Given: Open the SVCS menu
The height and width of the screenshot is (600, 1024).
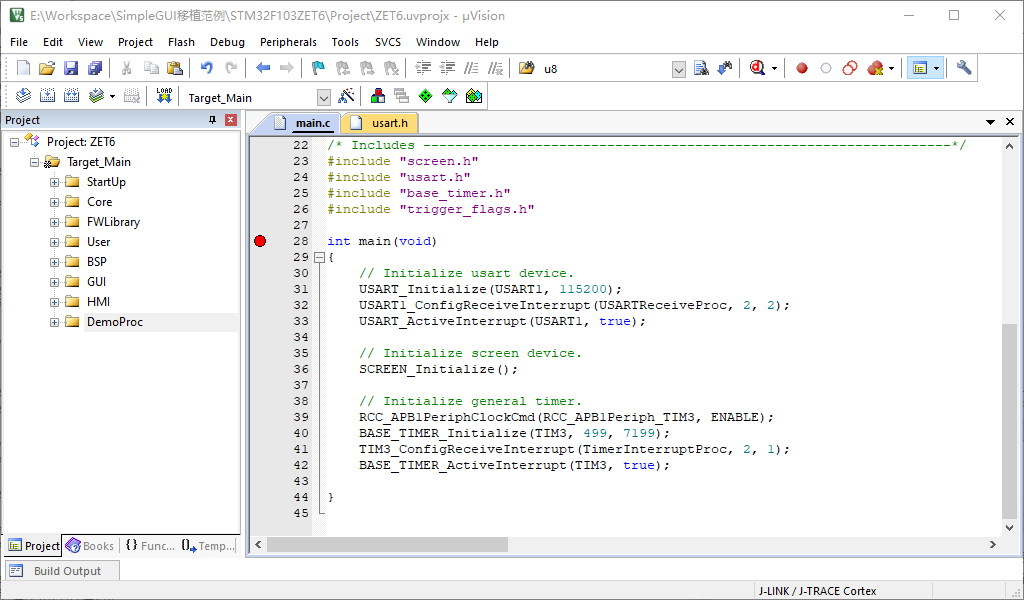Looking at the screenshot, I should pos(388,42).
